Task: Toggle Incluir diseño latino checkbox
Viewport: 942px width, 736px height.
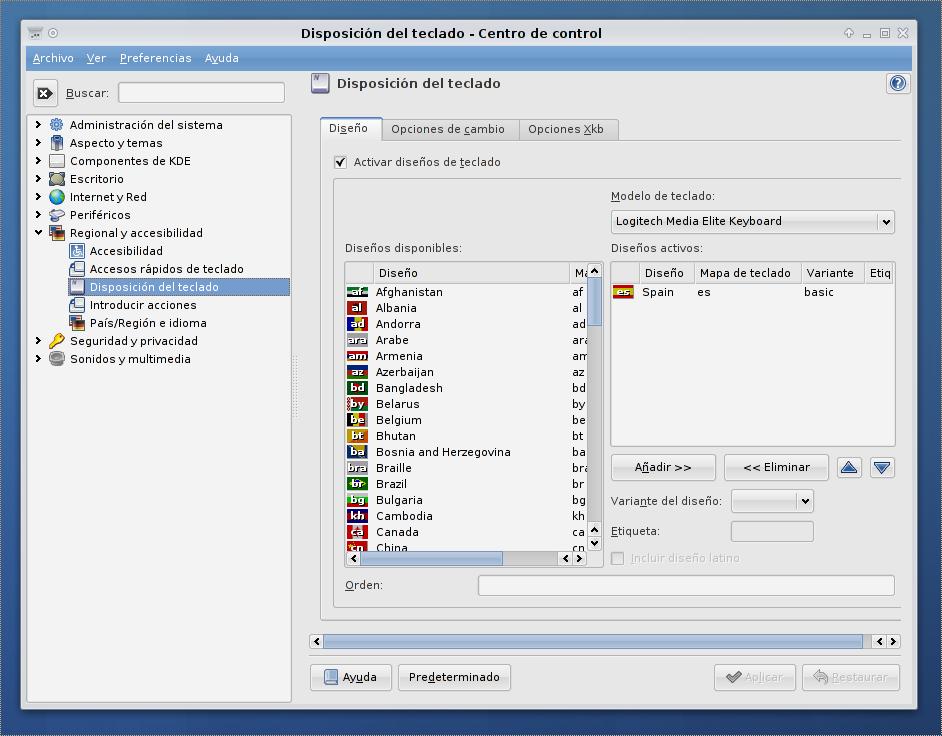Action: tap(618, 558)
